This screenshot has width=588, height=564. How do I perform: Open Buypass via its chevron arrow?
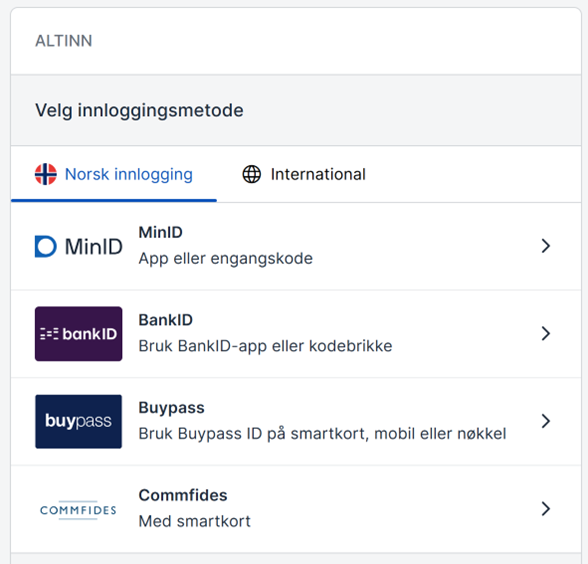(x=546, y=421)
